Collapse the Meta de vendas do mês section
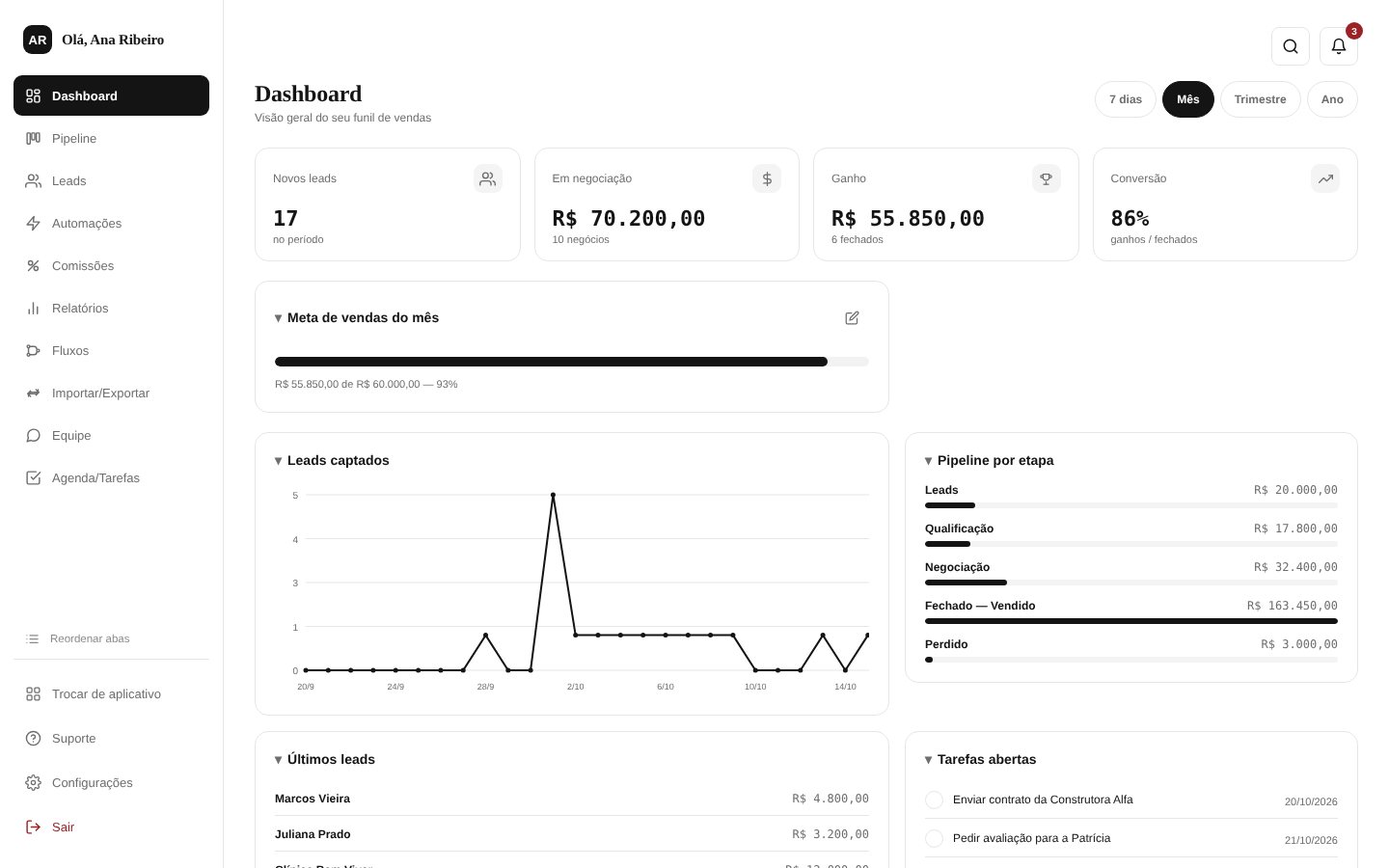The width and height of the screenshot is (1389, 868). coord(279,318)
